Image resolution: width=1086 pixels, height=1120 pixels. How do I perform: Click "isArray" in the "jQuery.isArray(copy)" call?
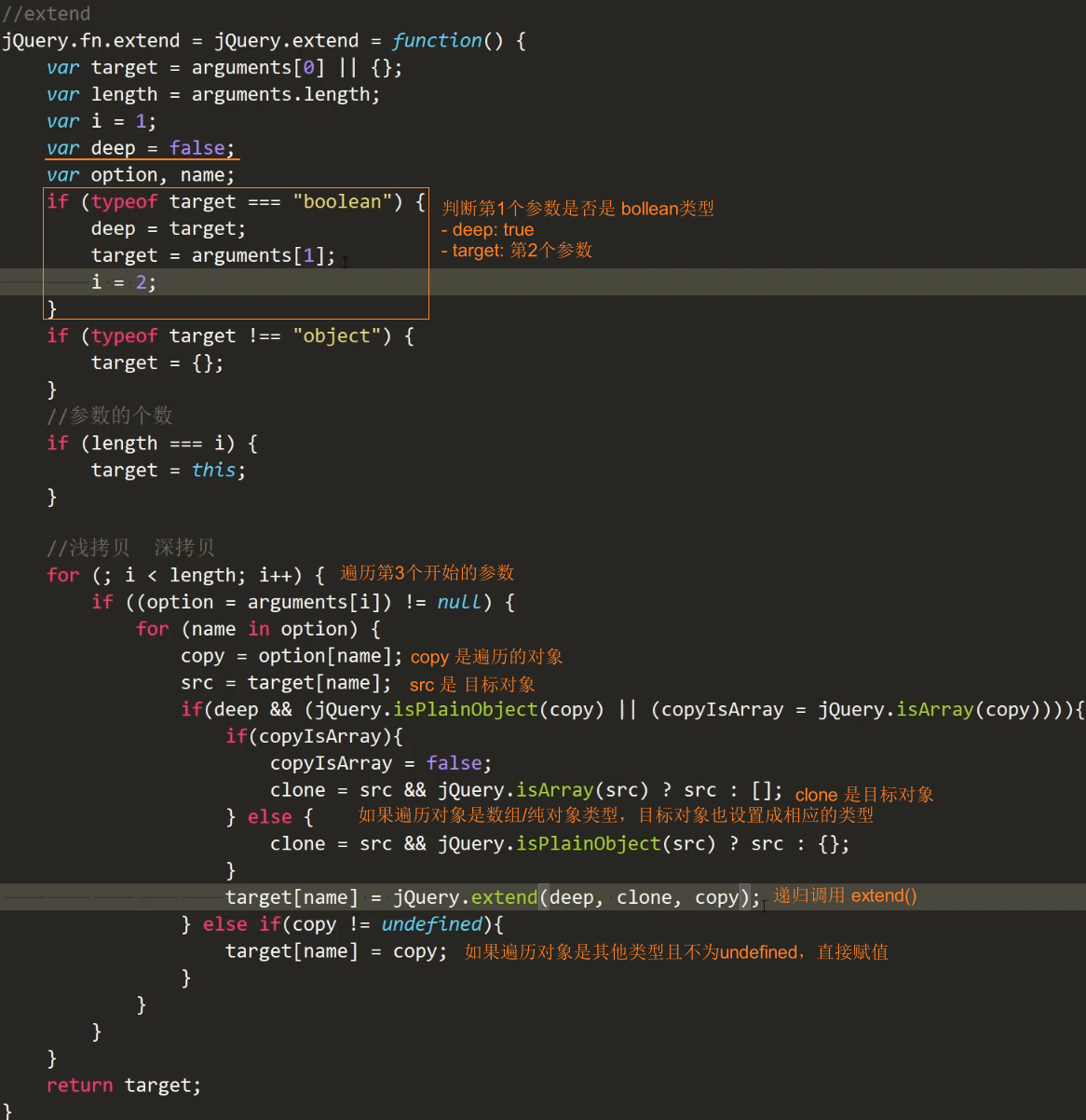[x=935, y=710]
